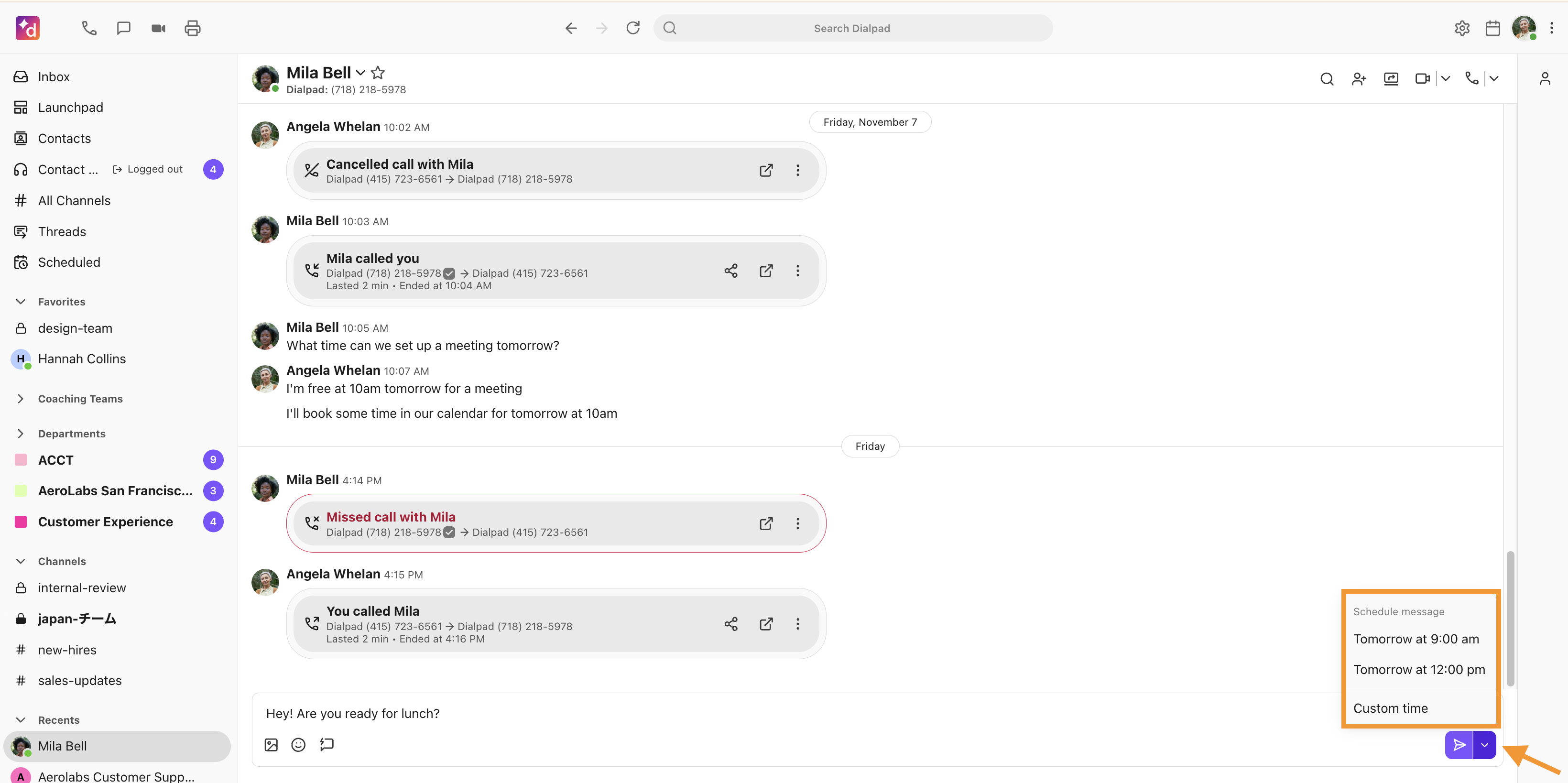Go back using the left arrow
The width and height of the screenshot is (1568, 783).
tap(570, 28)
